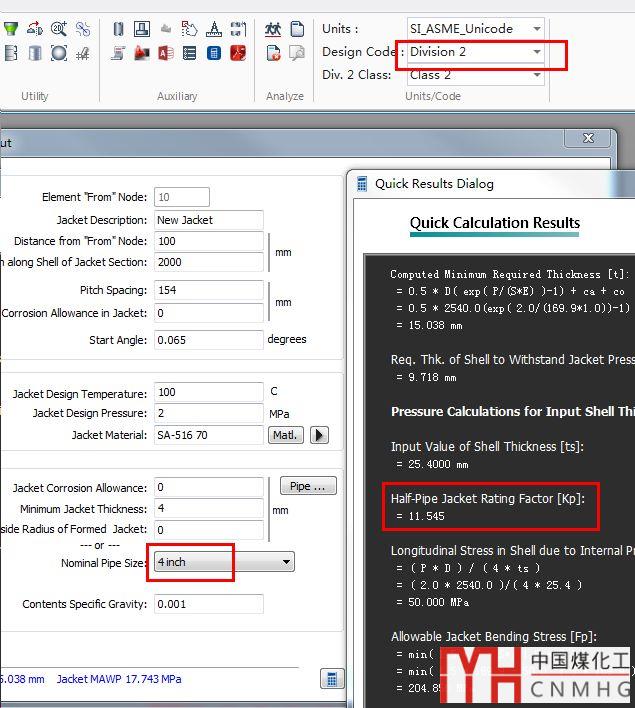Click the sphere in frame icon
Image resolution: width=635 pixels, height=708 pixels.
coord(59,53)
